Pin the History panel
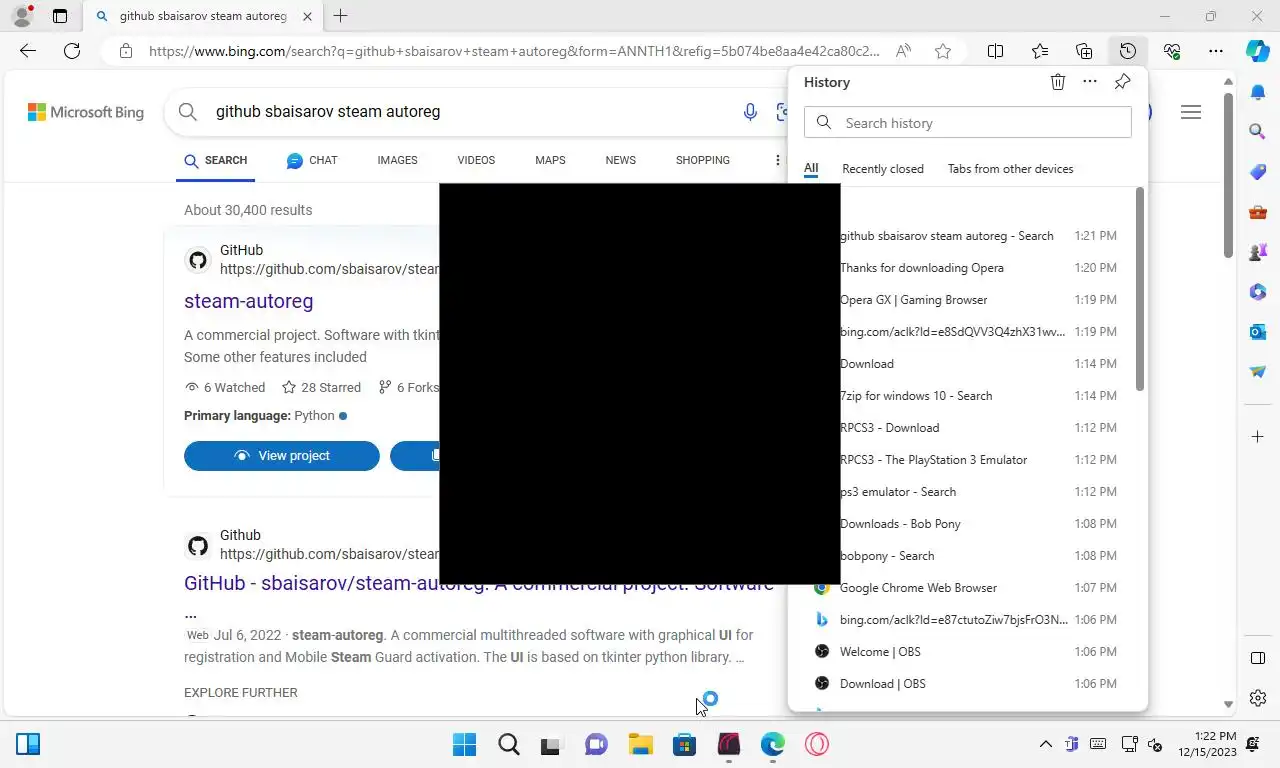The image size is (1280, 768). pos(1122,82)
